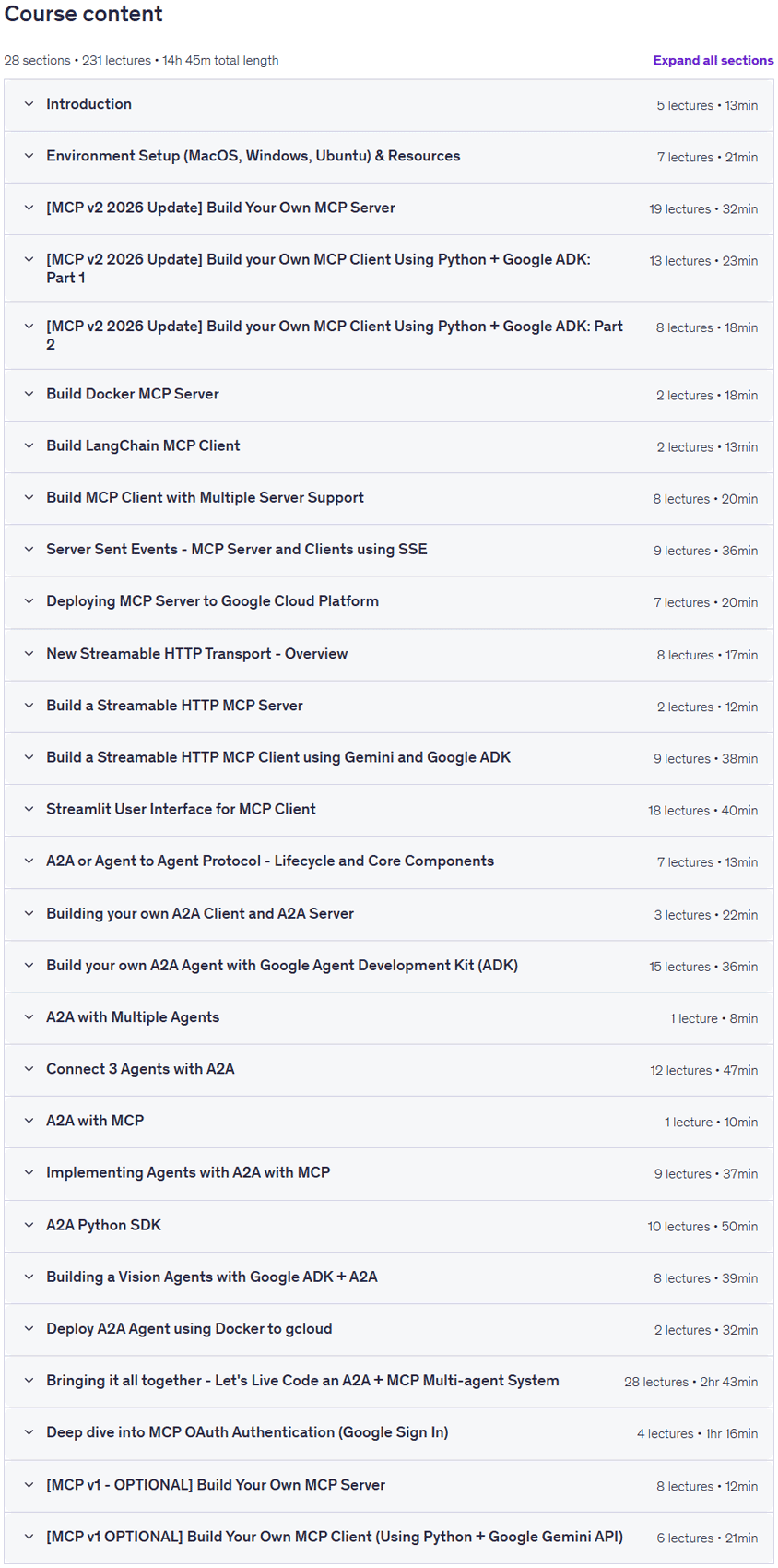Click Building a Vision Agents with Google ADK title
This screenshot has width=778, height=1568.
(x=211, y=1277)
